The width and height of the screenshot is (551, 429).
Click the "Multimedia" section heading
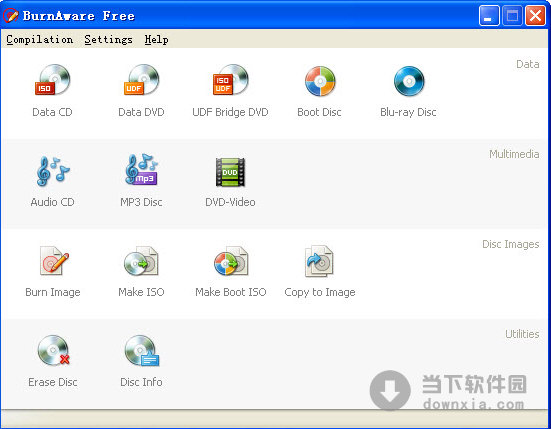(x=514, y=154)
